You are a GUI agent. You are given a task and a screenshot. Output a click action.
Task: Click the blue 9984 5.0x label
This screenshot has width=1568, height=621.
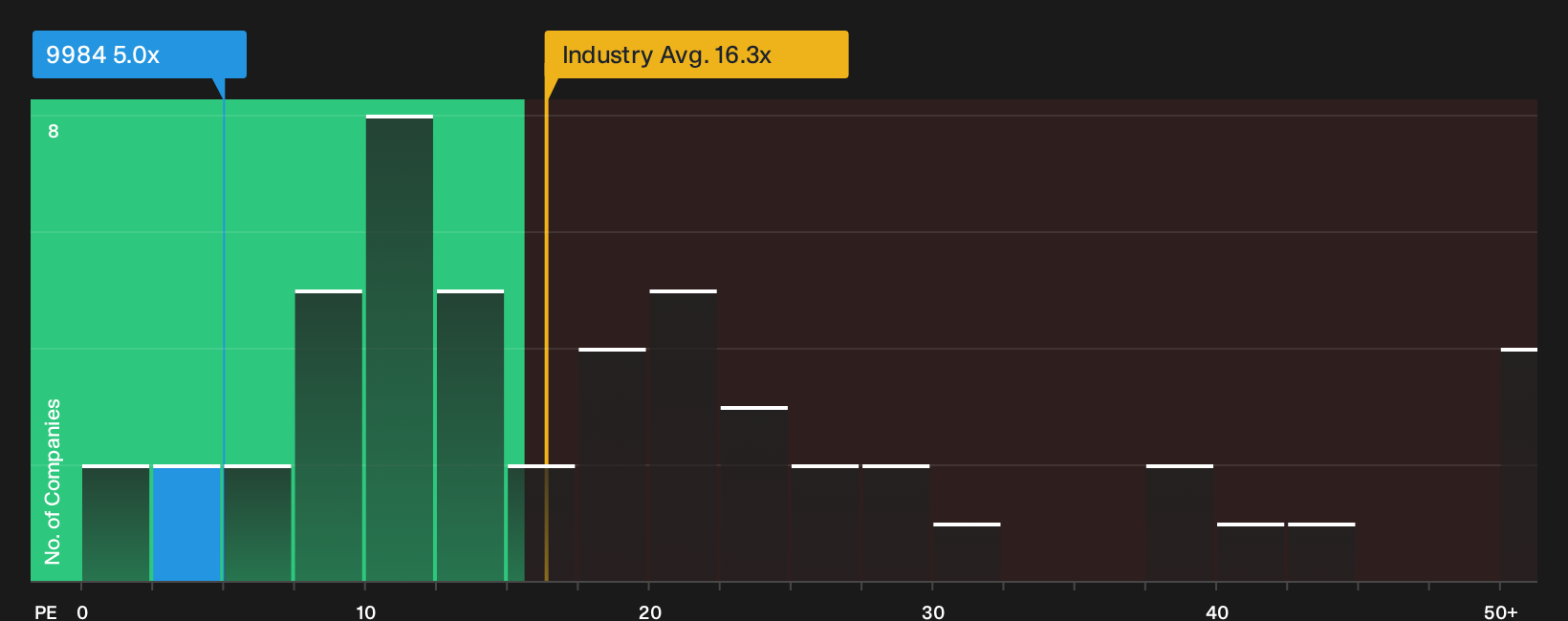140,54
